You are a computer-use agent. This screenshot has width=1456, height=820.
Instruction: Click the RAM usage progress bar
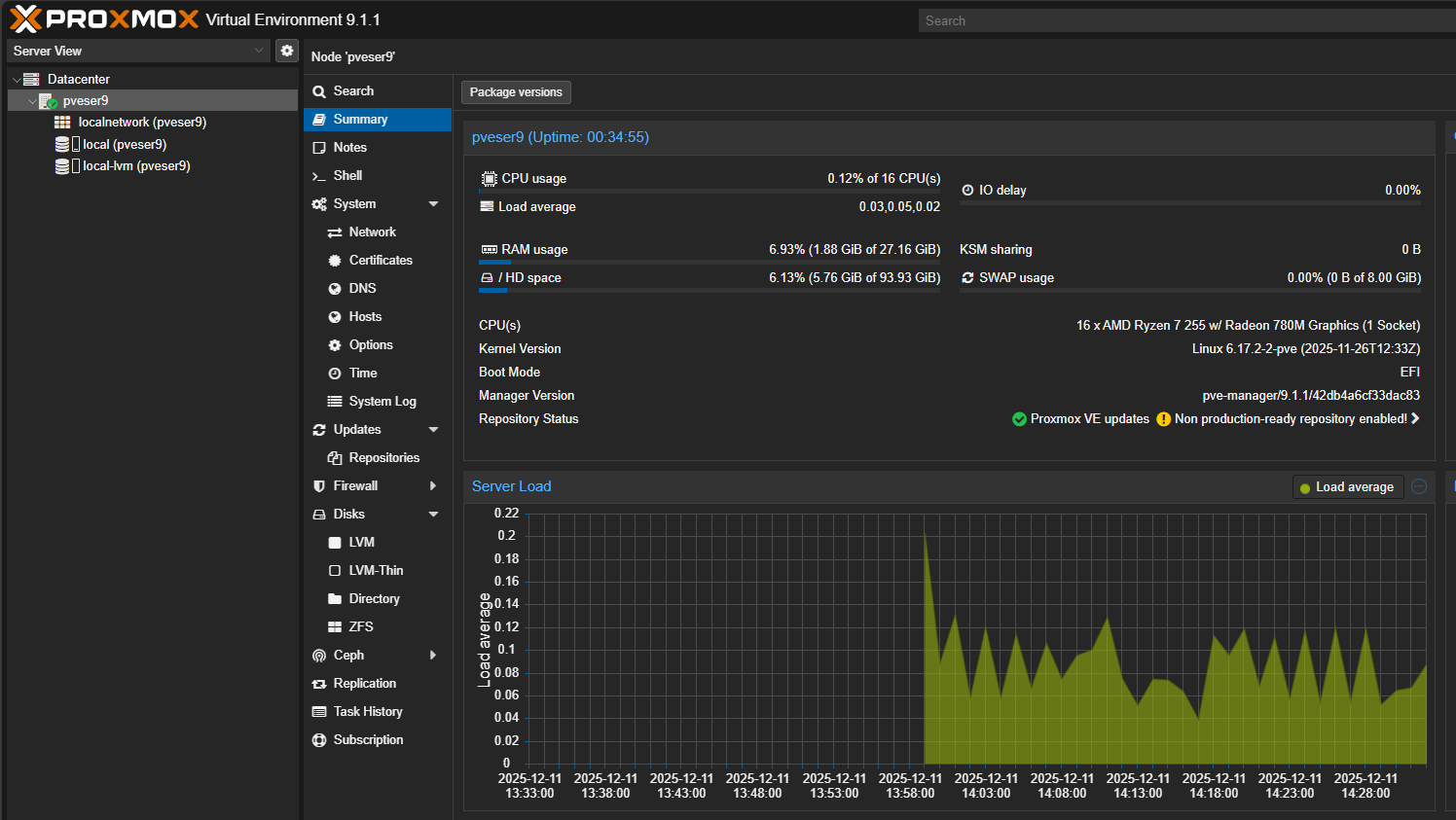pyautogui.click(x=710, y=262)
